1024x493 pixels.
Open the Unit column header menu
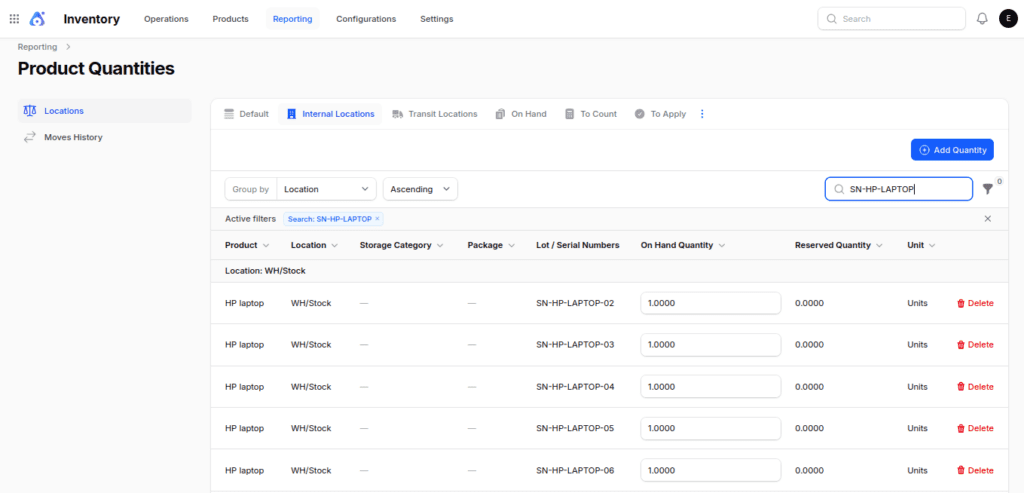(932, 246)
